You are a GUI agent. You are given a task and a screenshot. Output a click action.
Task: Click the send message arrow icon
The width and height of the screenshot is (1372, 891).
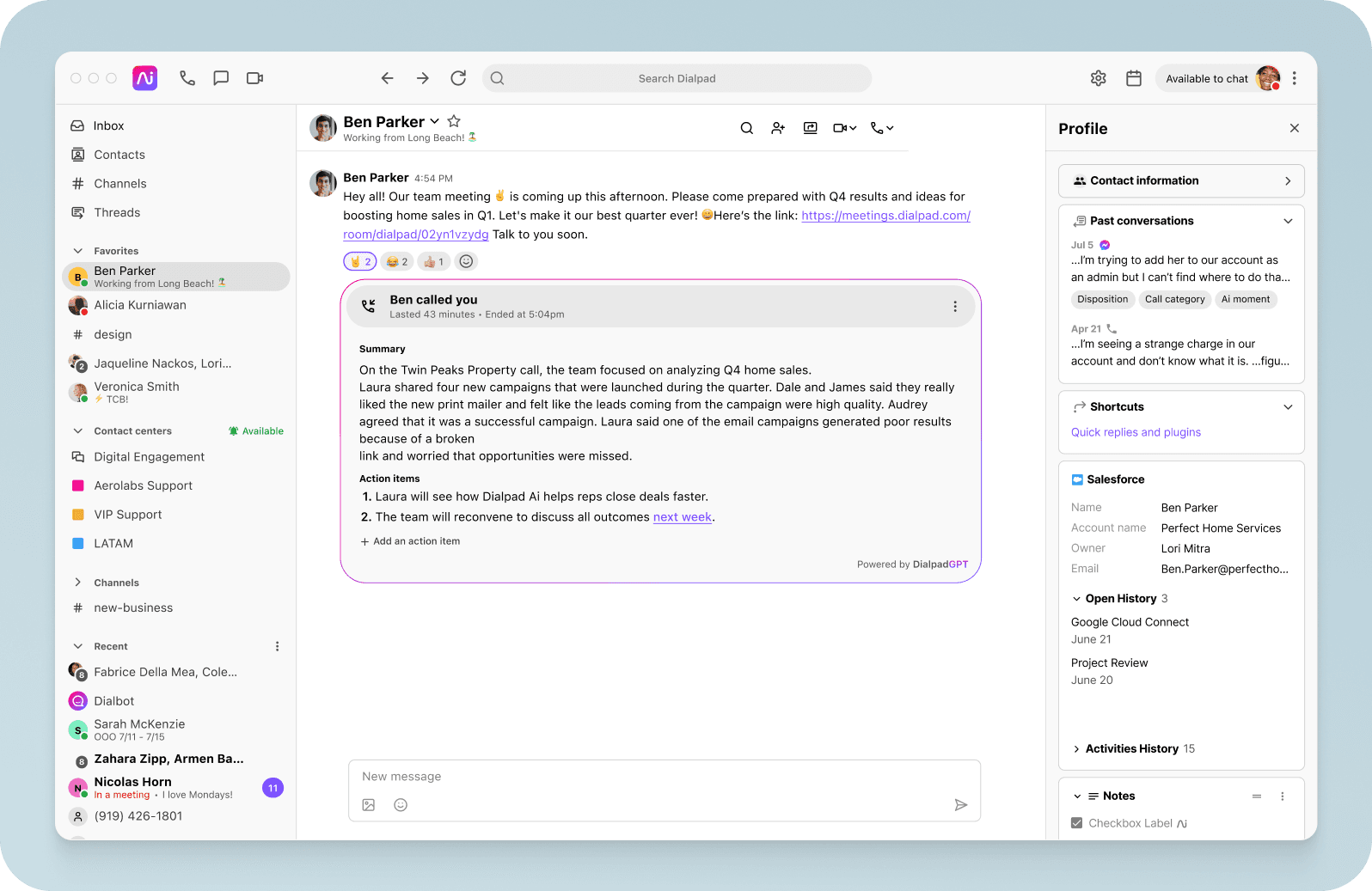(x=960, y=805)
